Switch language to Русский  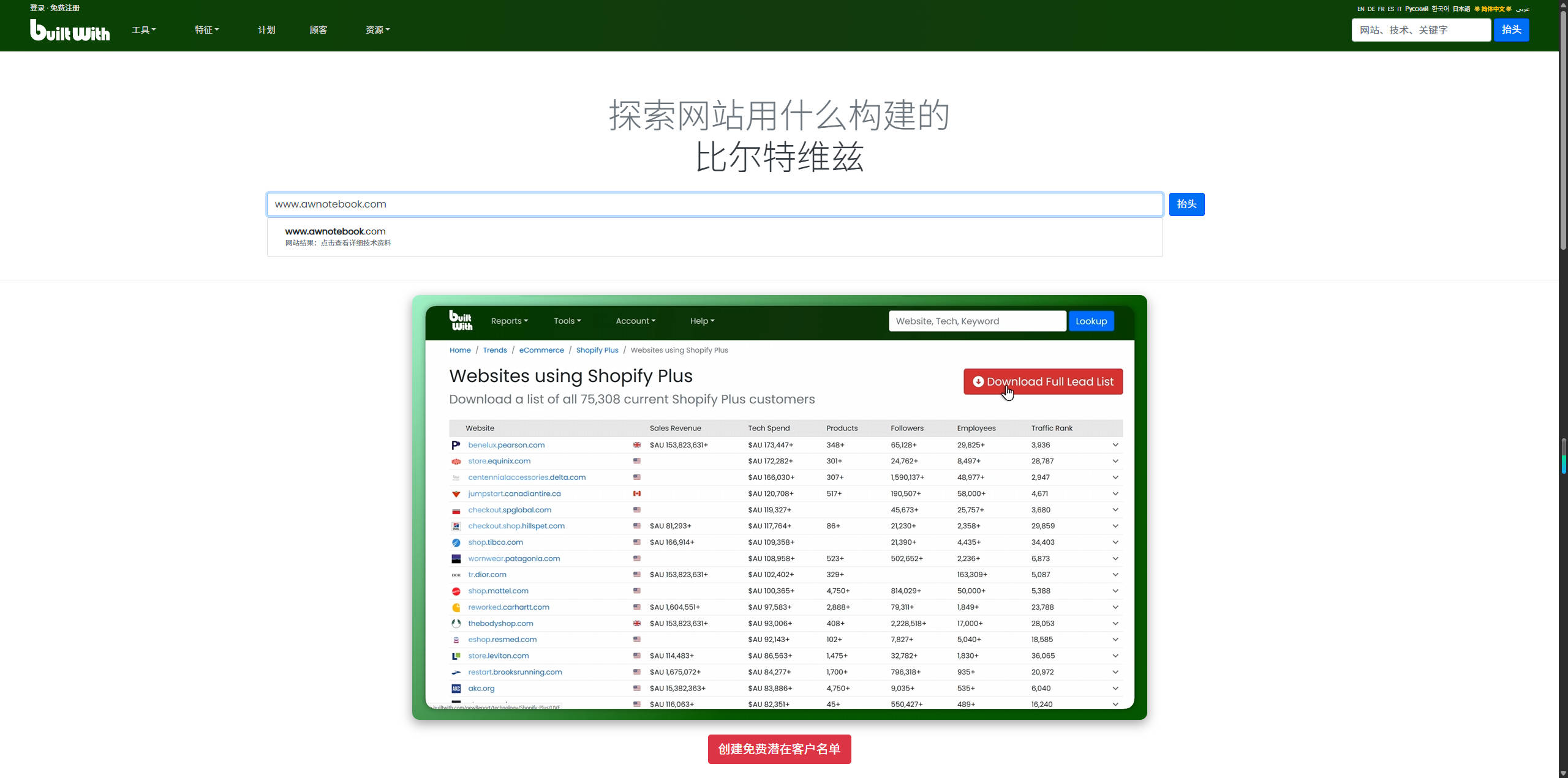tap(1417, 9)
